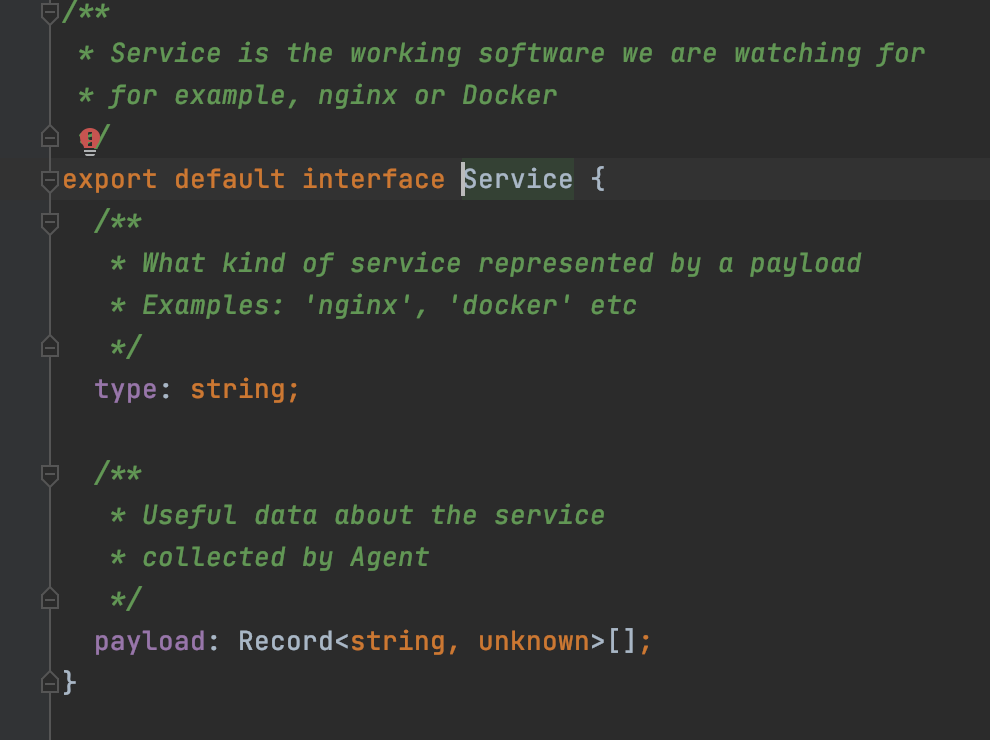Image resolution: width=990 pixels, height=740 pixels.
Task: Click the 'interface' keyword
Action: tap(374, 179)
